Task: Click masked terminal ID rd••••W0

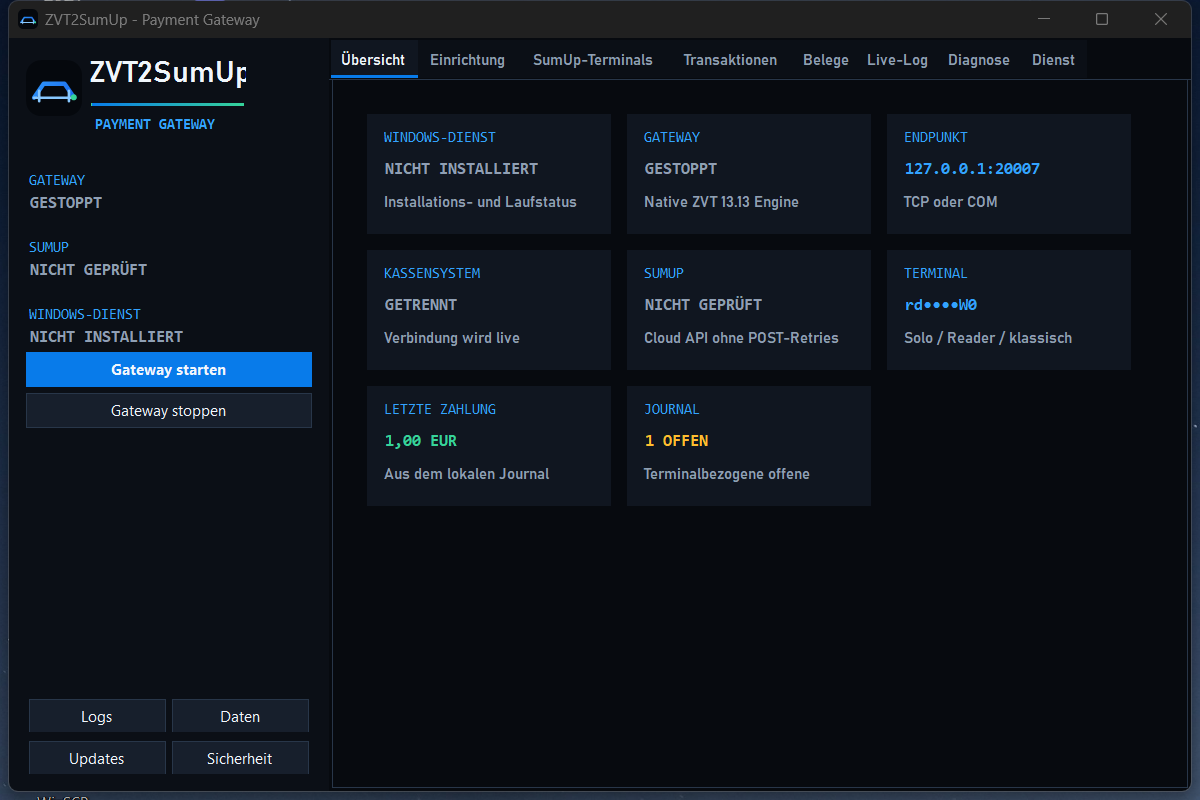Action: click(x=940, y=305)
